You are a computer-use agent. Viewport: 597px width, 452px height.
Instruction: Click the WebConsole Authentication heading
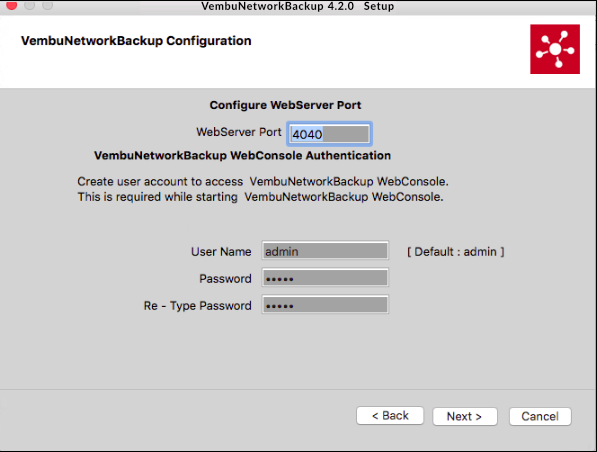[x=242, y=155]
